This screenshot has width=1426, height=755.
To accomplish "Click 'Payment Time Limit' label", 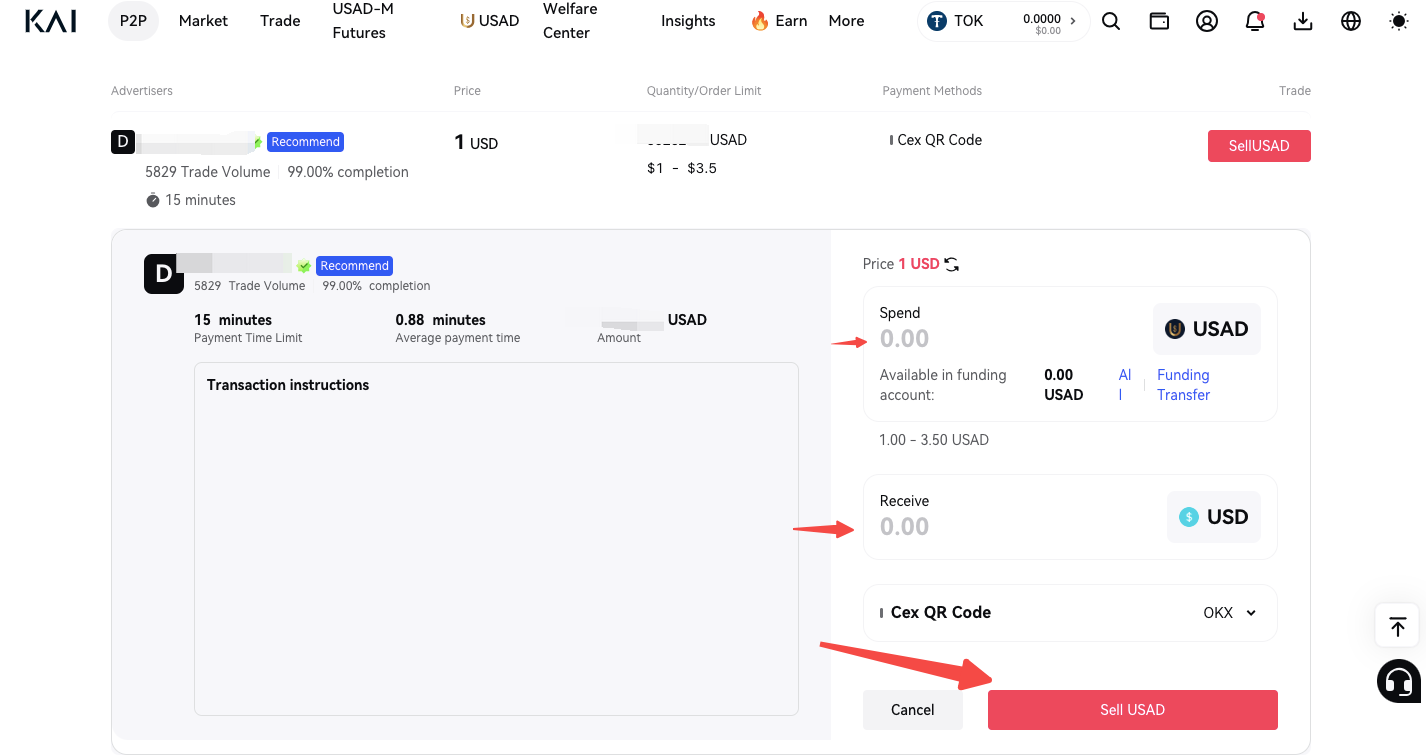I will click(x=248, y=338).
